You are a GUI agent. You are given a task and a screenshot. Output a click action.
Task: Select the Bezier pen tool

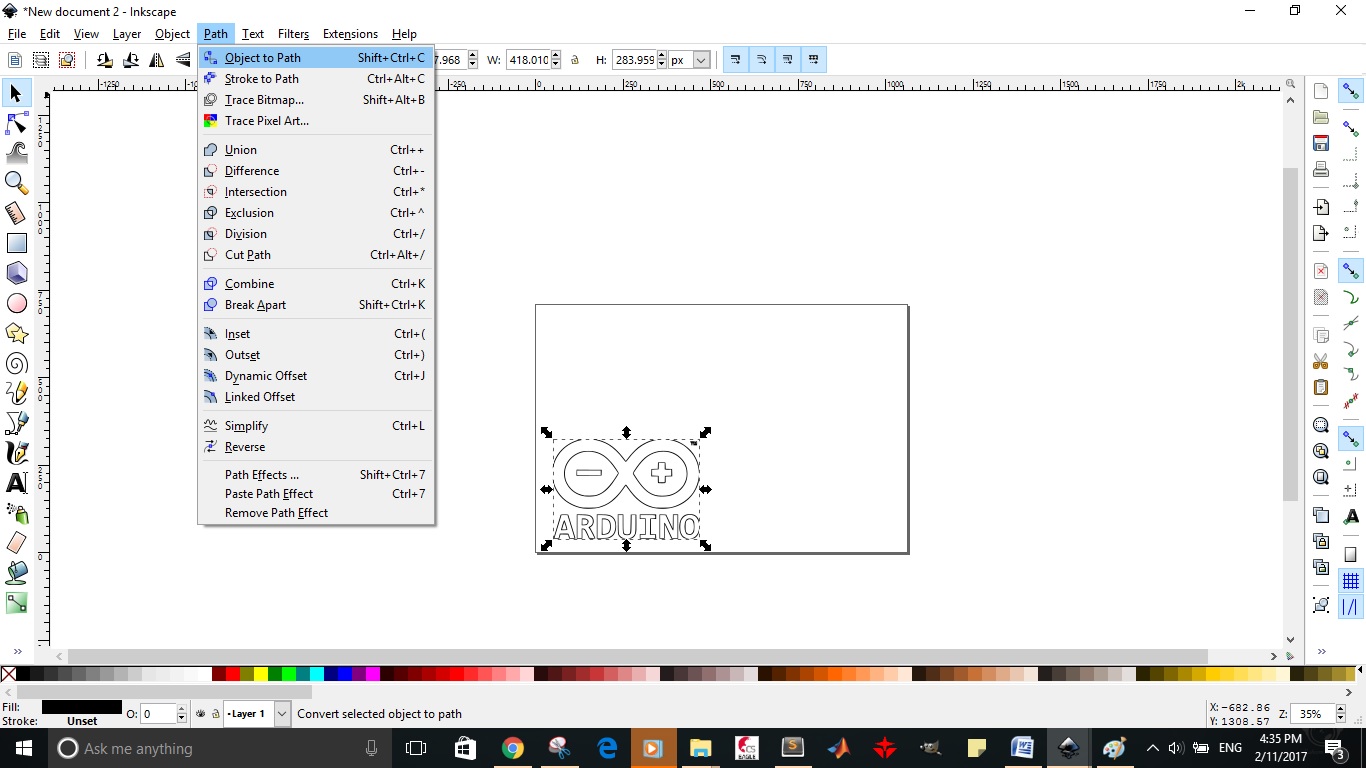[x=16, y=423]
